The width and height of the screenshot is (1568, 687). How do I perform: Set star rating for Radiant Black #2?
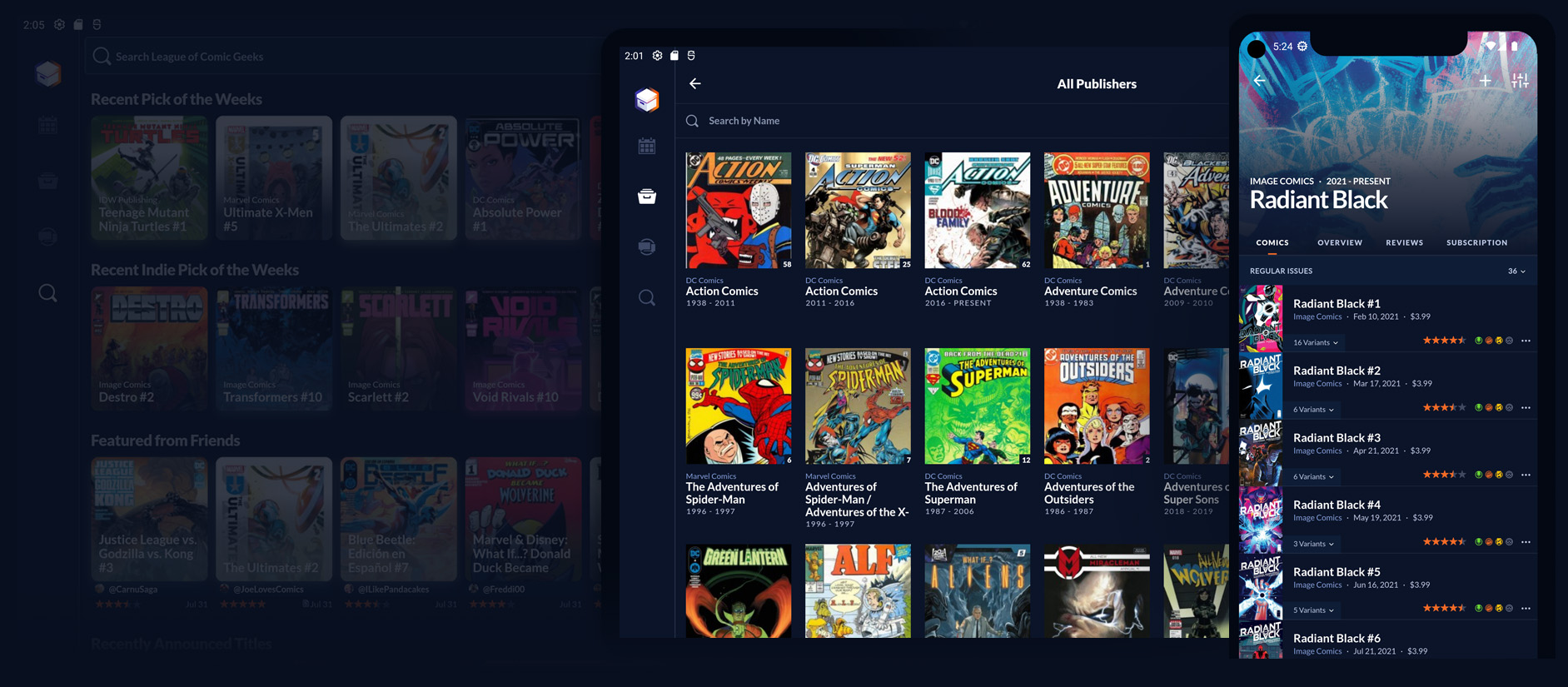point(1444,408)
